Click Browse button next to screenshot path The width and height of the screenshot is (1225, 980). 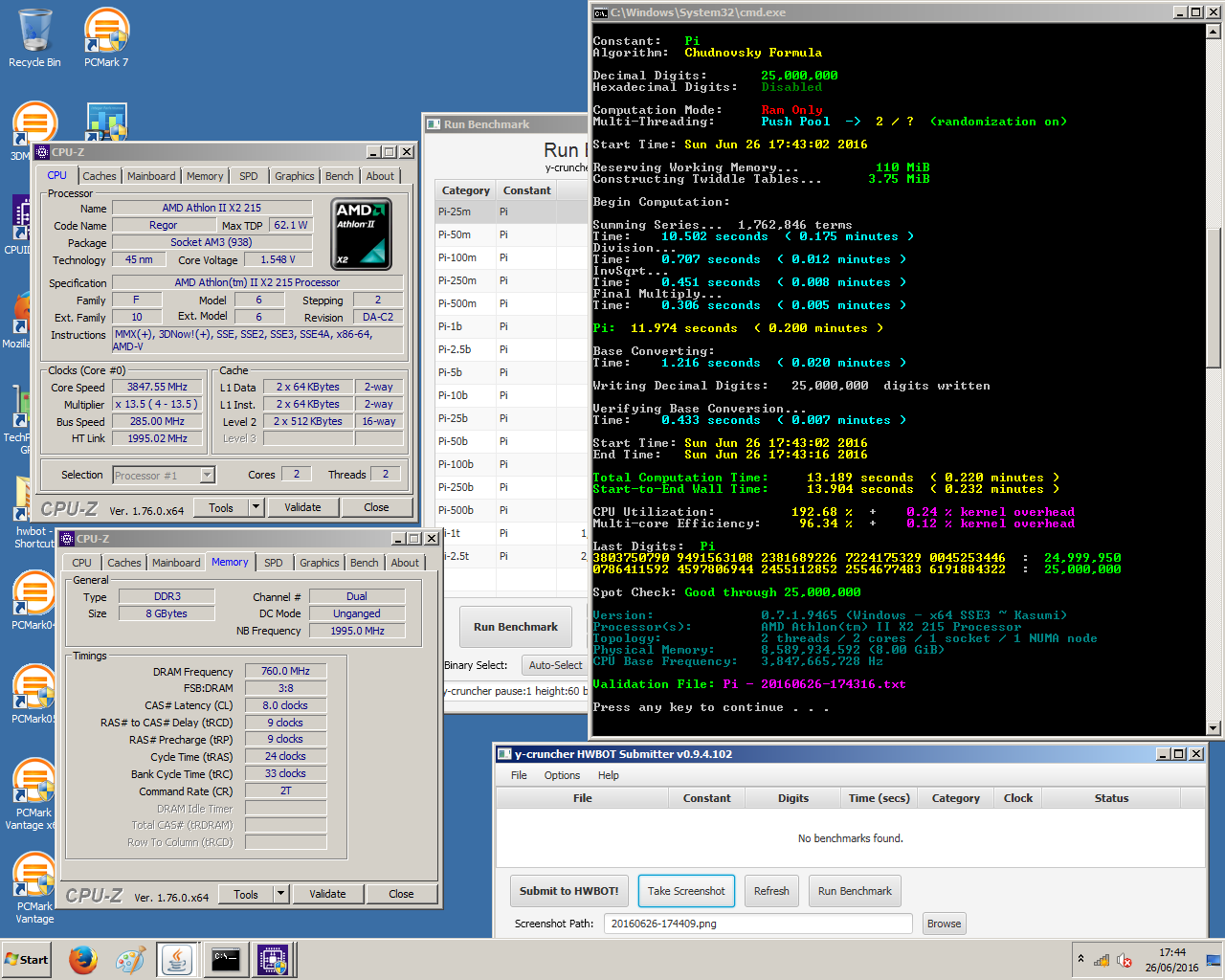pyautogui.click(x=944, y=924)
